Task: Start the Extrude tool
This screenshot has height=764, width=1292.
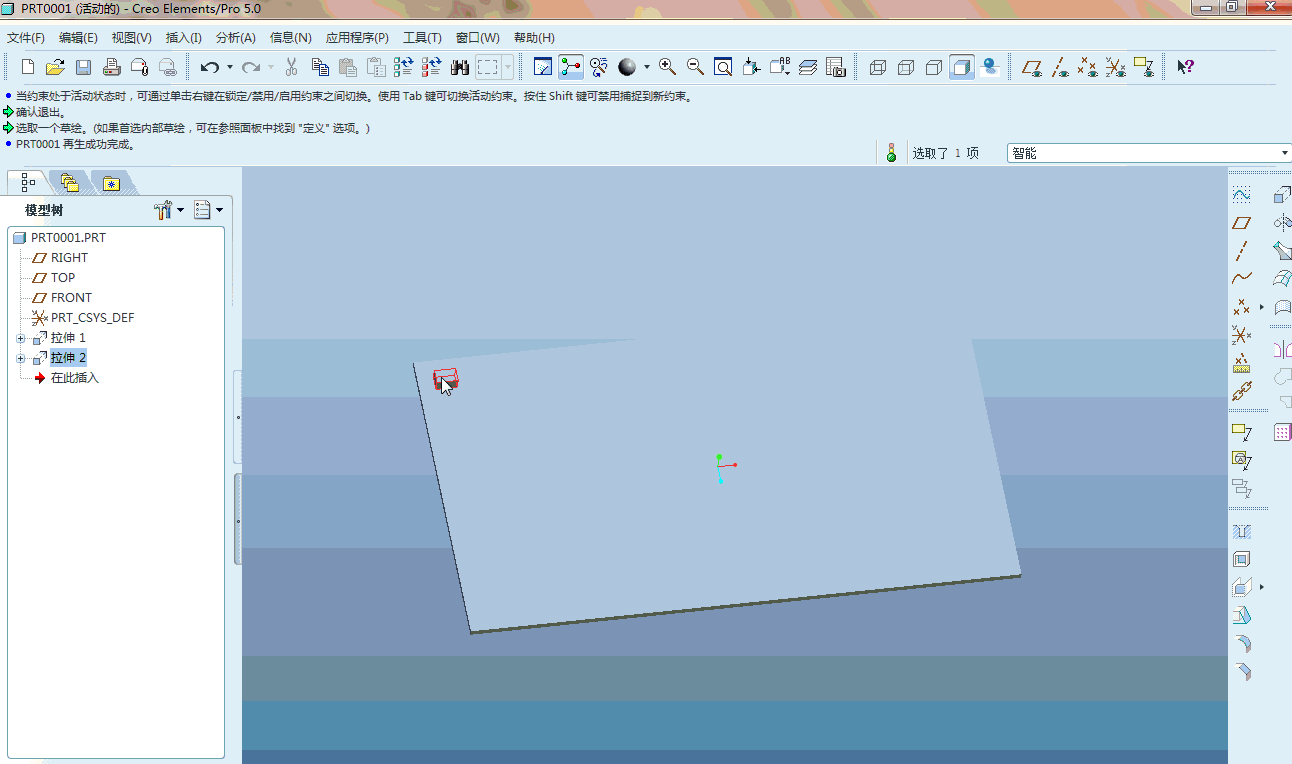Action: point(1282,195)
